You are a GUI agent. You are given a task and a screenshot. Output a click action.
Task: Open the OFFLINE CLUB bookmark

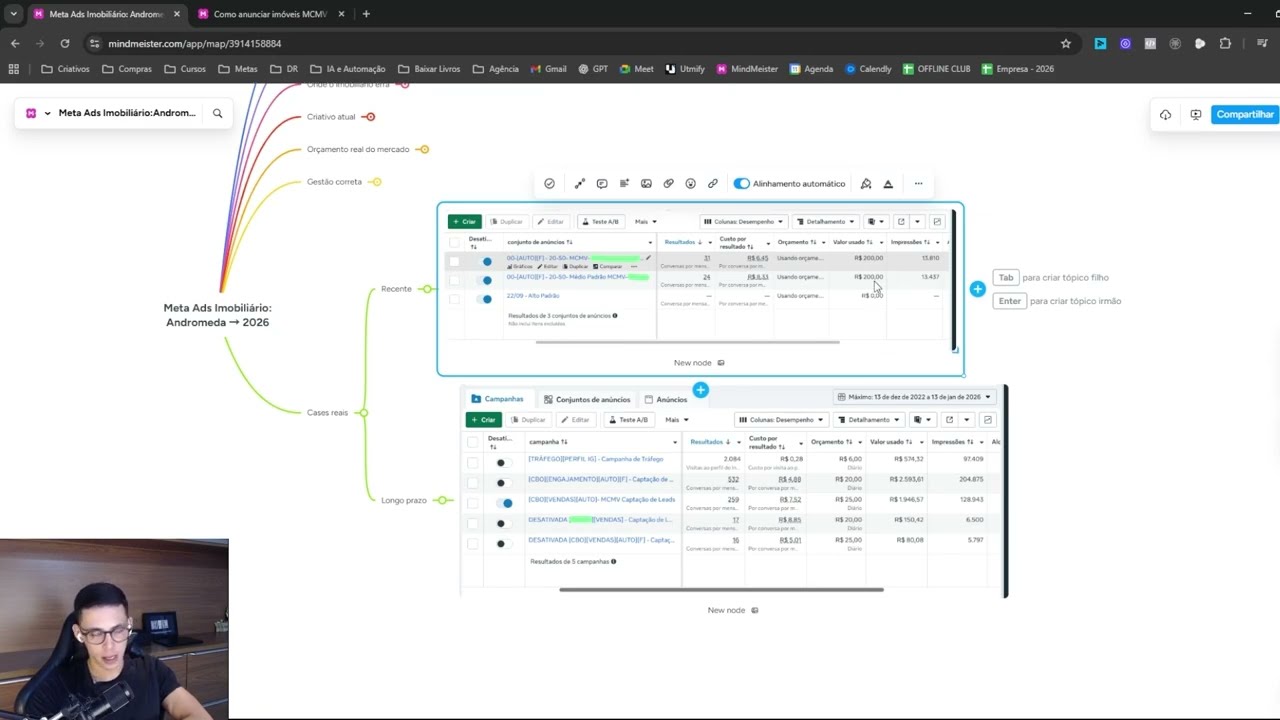pos(937,69)
